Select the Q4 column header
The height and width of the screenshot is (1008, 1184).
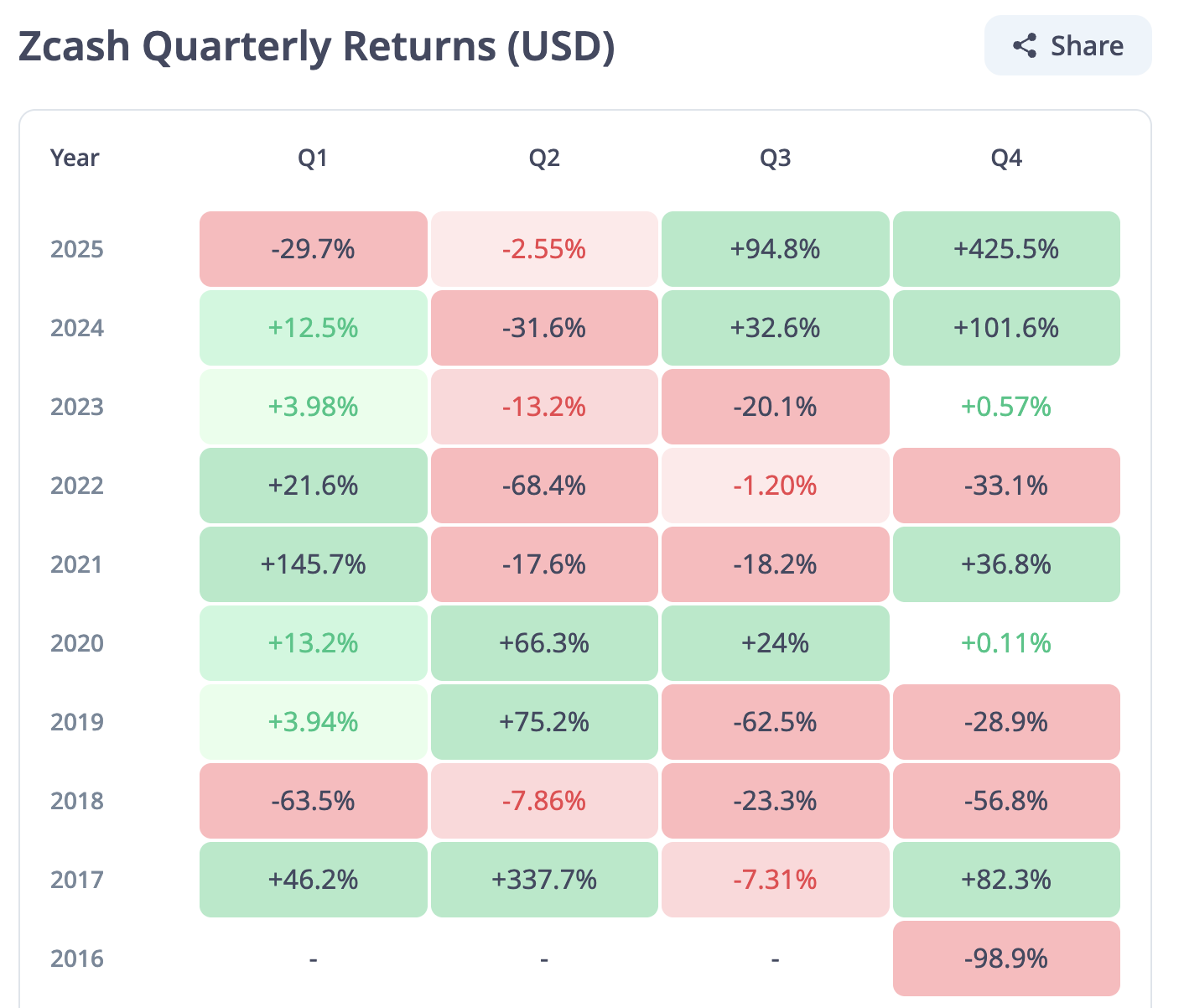1005,157
